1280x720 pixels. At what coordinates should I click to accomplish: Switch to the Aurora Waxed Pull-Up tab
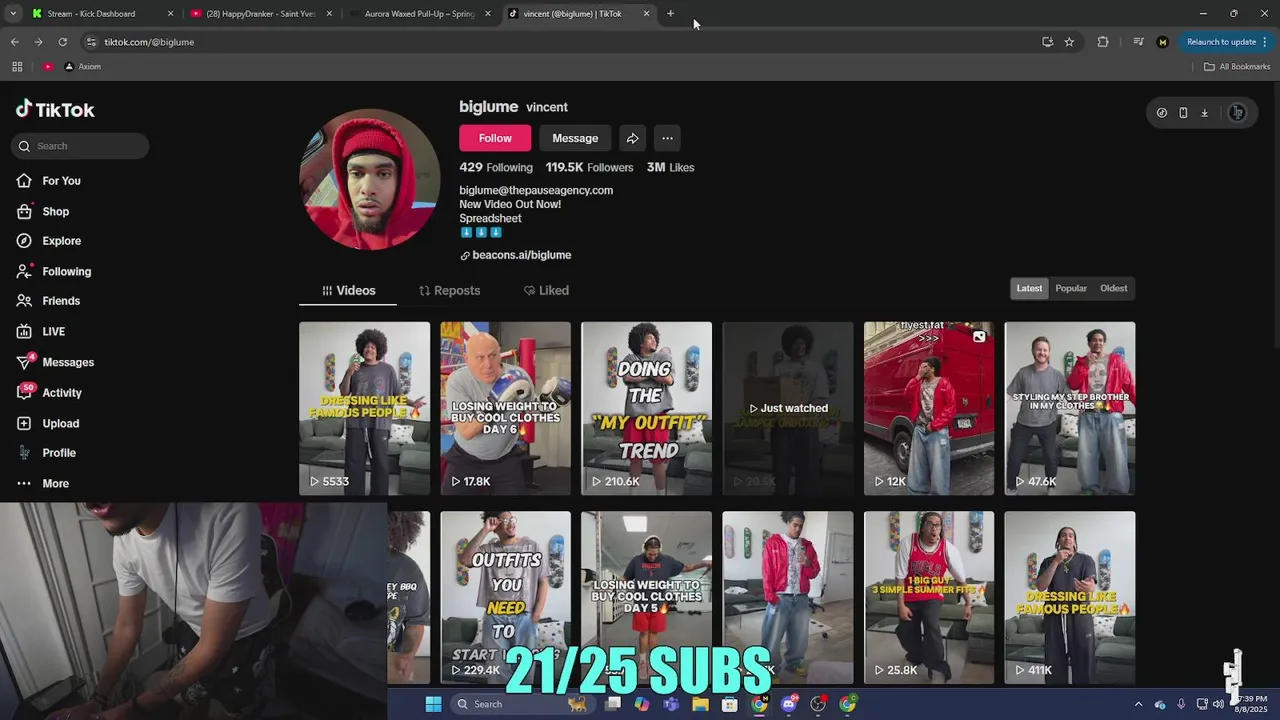point(419,14)
